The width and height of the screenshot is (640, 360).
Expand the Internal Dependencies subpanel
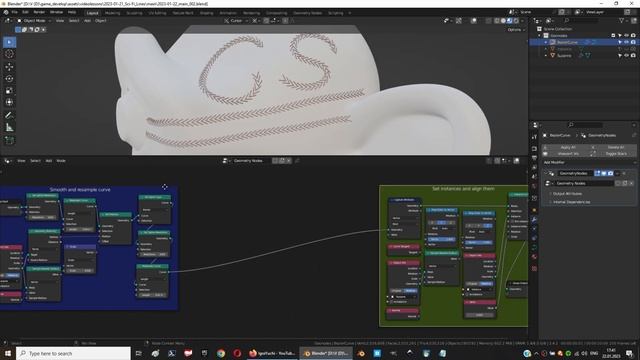pos(571,202)
